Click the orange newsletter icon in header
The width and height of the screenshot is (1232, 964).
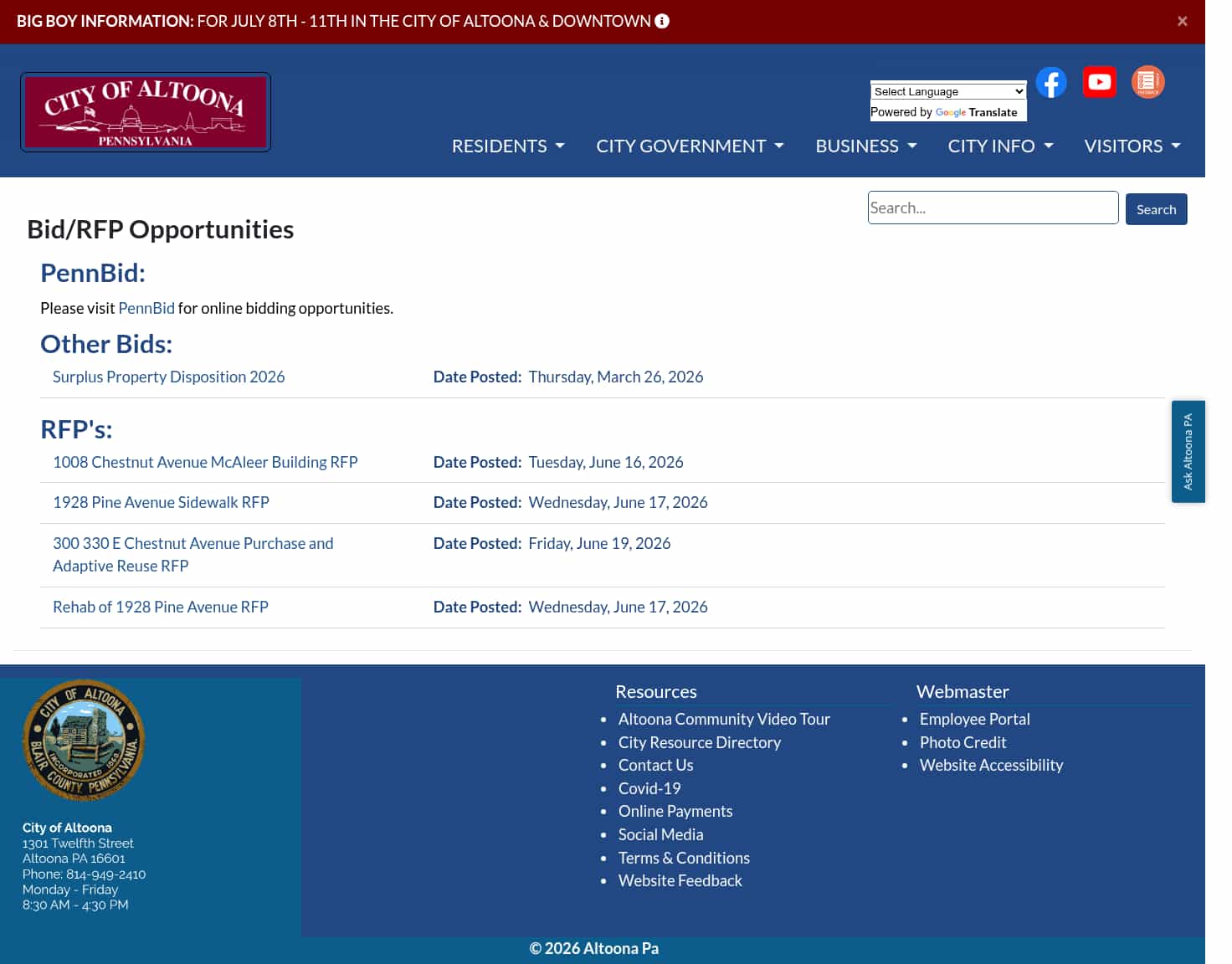pyautogui.click(x=1148, y=82)
